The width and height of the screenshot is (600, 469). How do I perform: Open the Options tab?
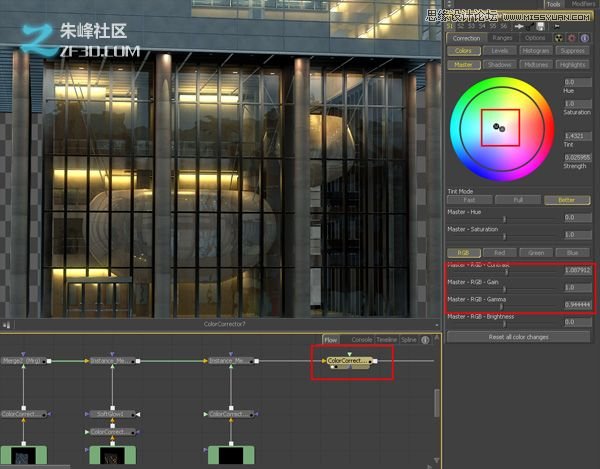(535, 38)
